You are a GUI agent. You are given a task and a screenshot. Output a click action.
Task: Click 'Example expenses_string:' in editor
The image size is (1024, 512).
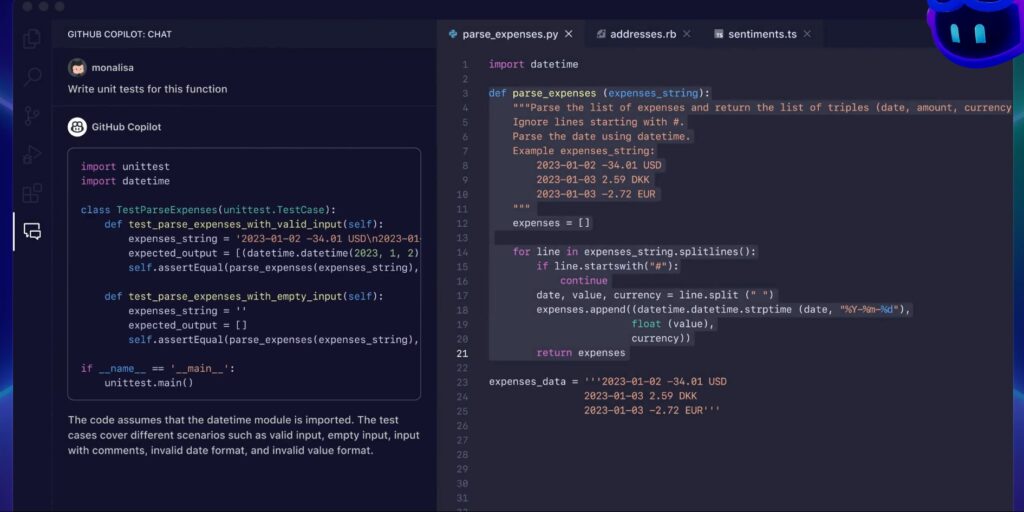click(x=584, y=151)
